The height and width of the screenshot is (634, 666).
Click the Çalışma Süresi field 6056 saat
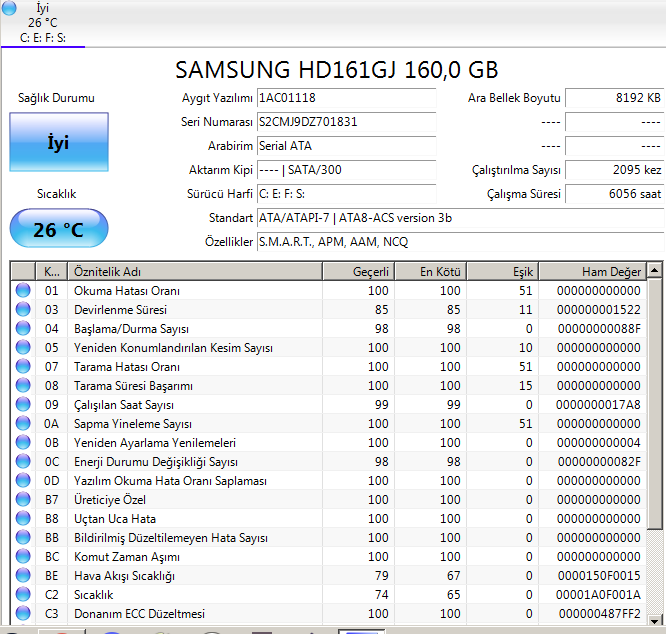[x=614, y=194]
